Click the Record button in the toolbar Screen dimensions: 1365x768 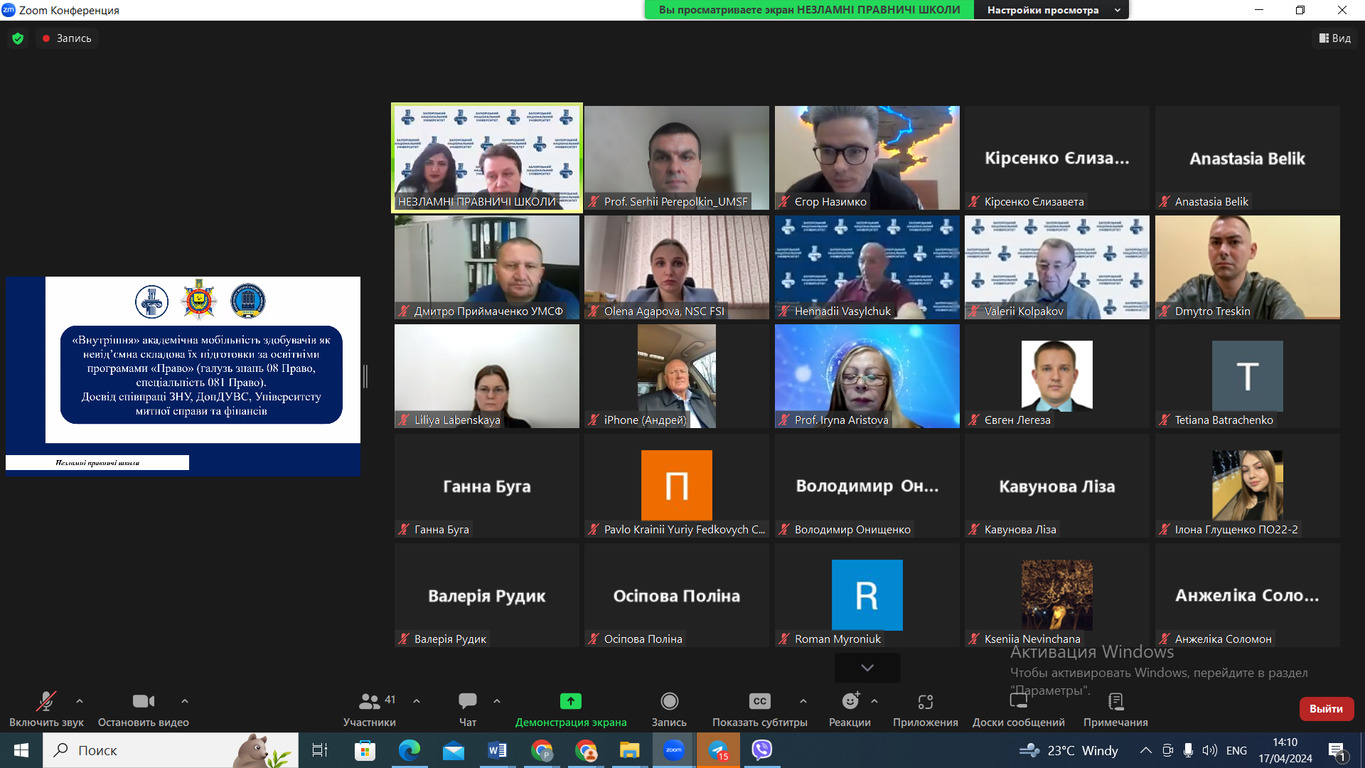[x=669, y=709]
